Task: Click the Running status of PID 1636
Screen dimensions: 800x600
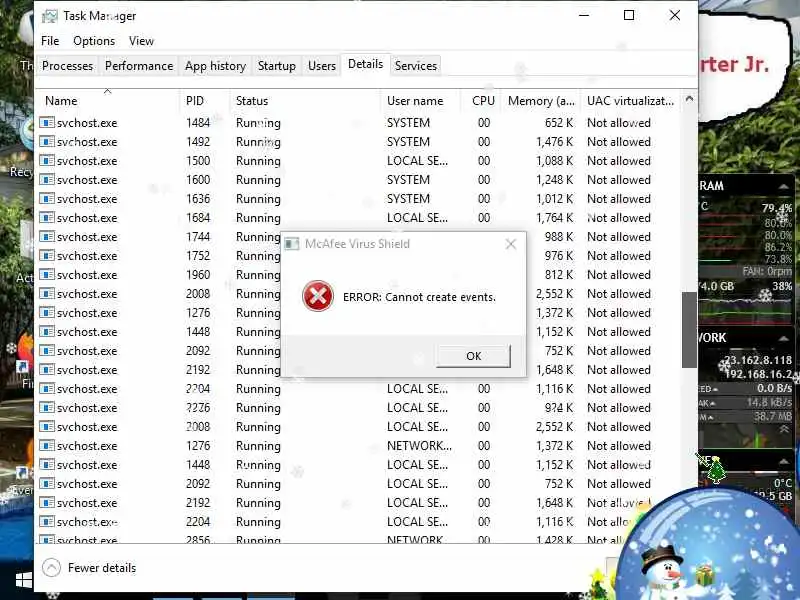Action: pyautogui.click(x=258, y=198)
